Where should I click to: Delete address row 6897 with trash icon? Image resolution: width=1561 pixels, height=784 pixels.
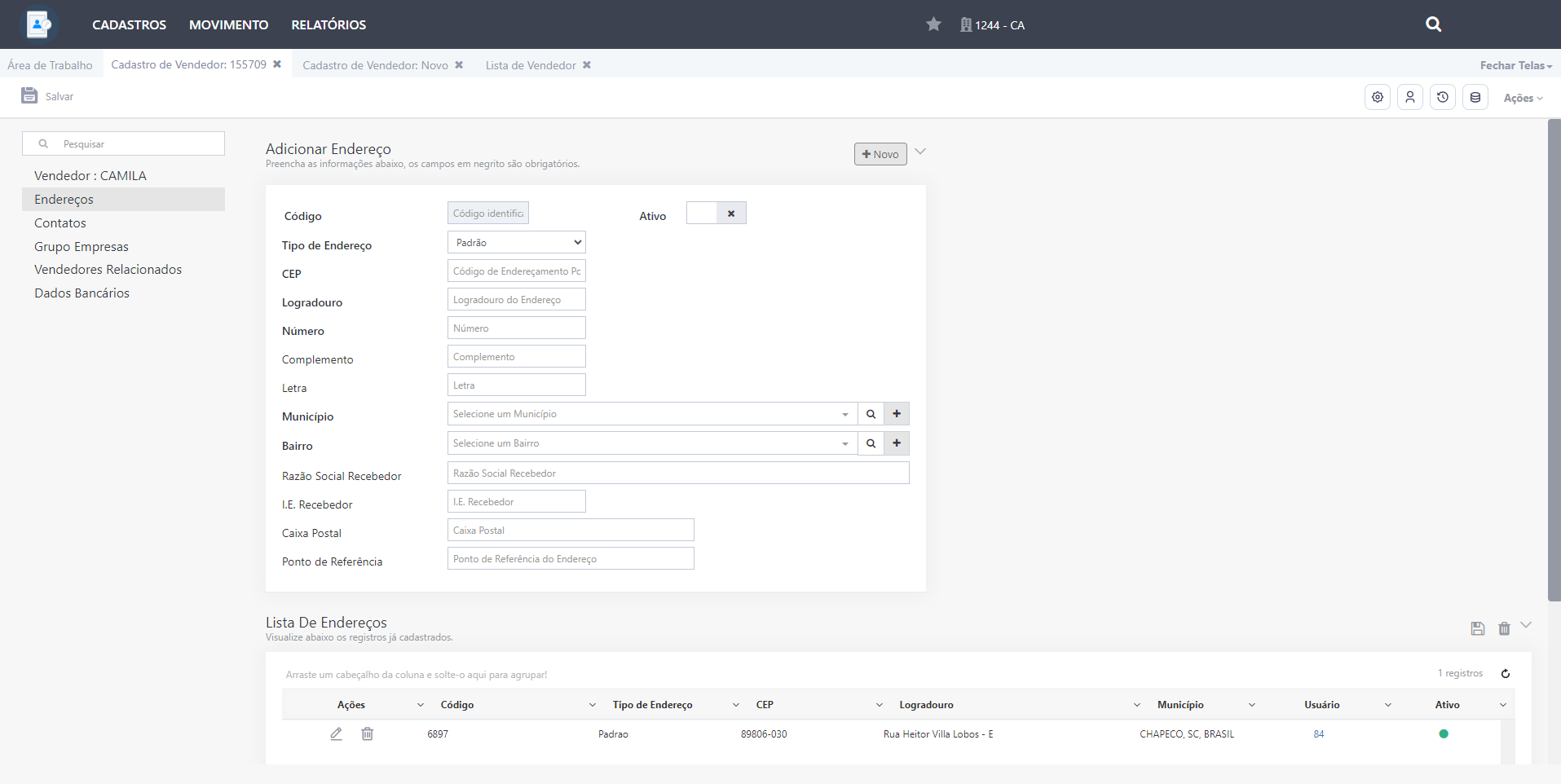(368, 733)
